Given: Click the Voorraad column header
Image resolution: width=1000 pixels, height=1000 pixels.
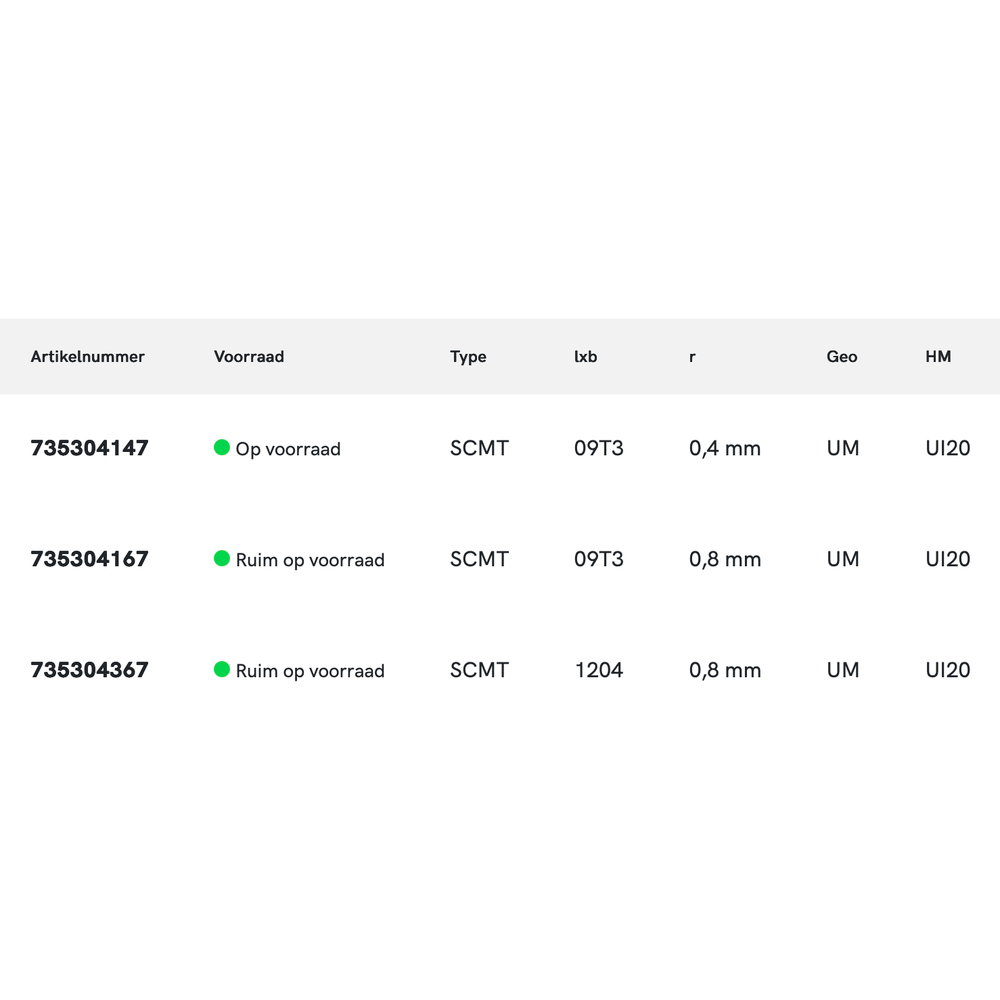Looking at the screenshot, I should pos(249,357).
